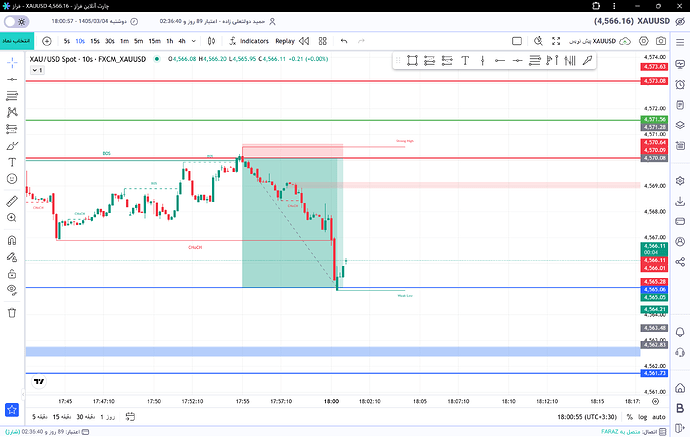690x437 pixels.
Task: Open alerts clock icon in right sidebar
Action: click(x=680, y=84)
